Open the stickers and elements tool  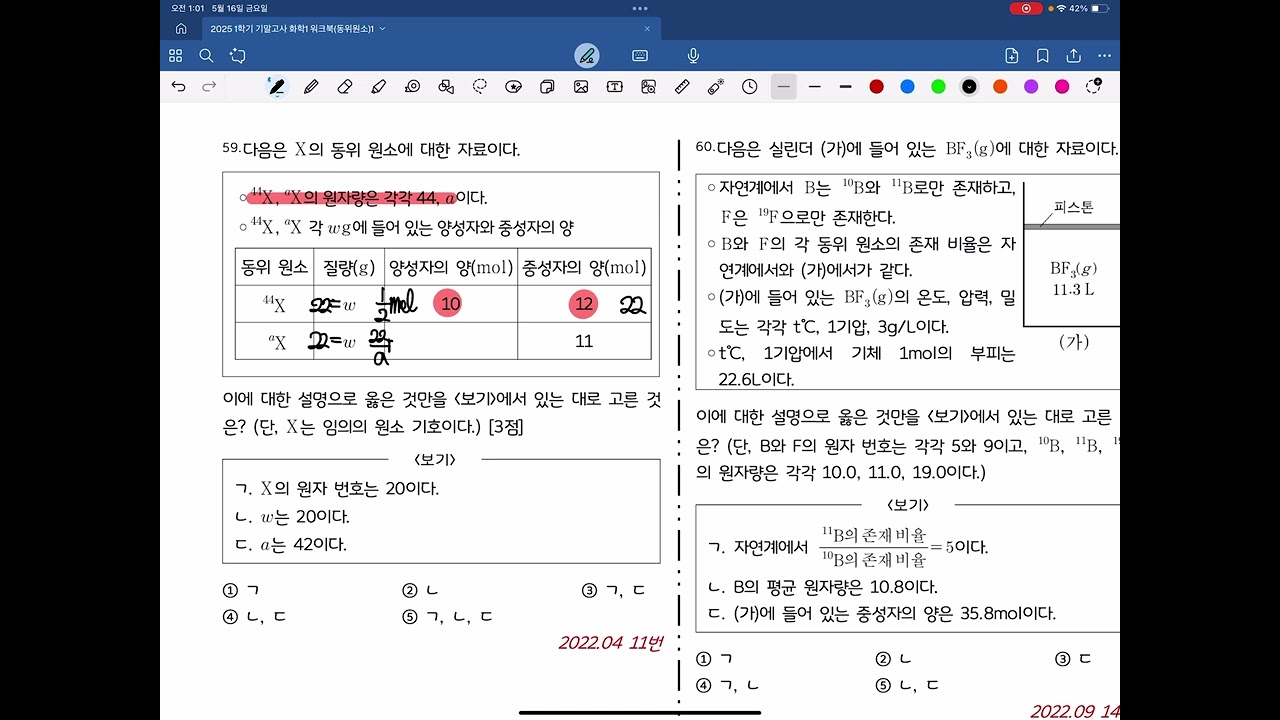513,87
